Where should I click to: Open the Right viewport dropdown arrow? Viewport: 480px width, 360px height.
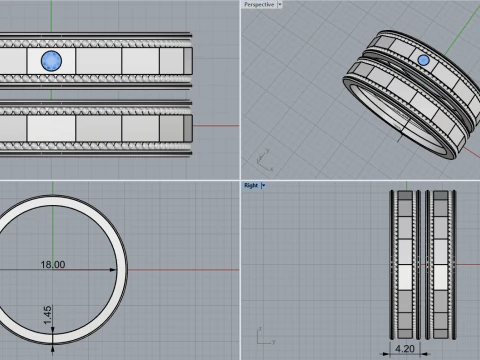coord(263,186)
